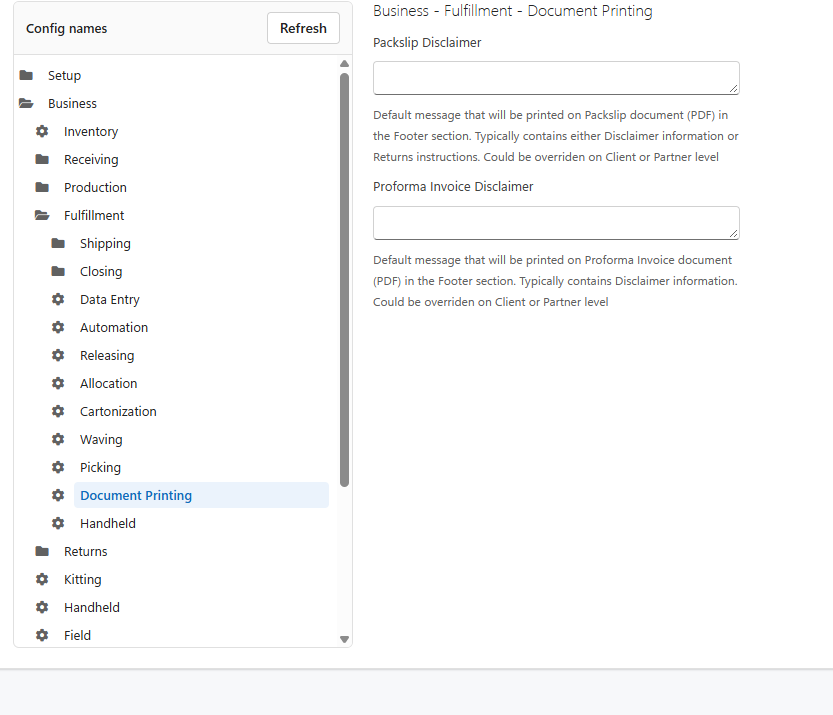Click the Returns folder icon

(x=42, y=551)
